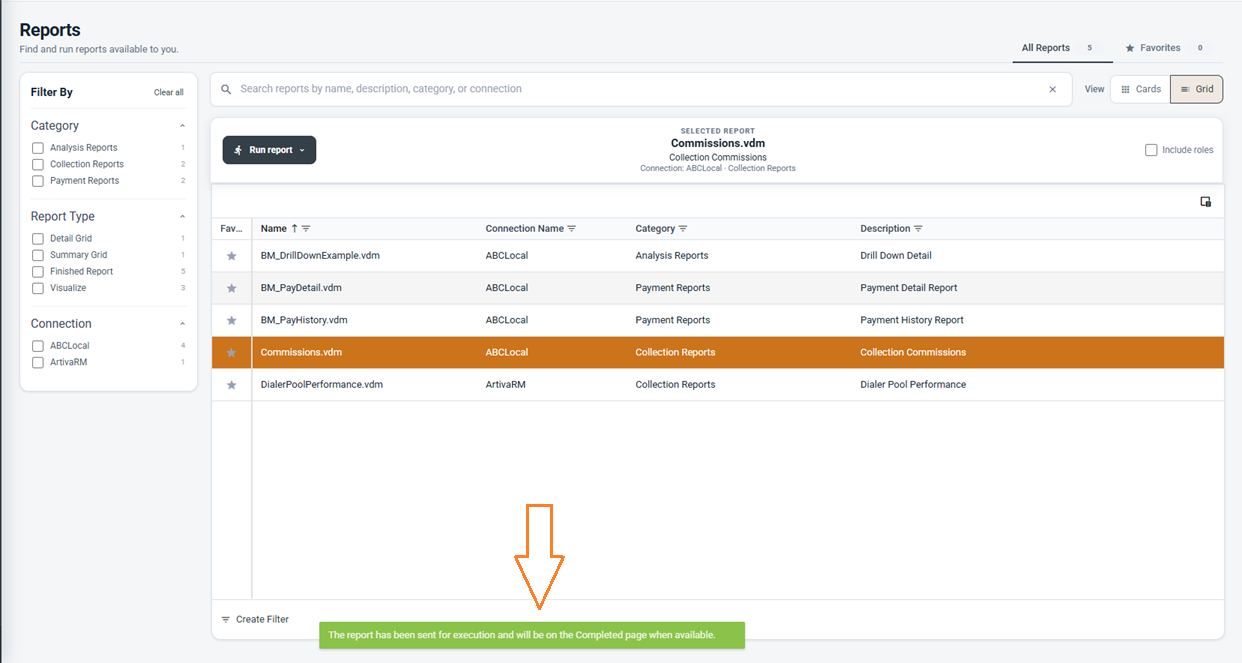Tick the Finished Report checkbox
This screenshot has width=1242, height=663.
coord(38,272)
